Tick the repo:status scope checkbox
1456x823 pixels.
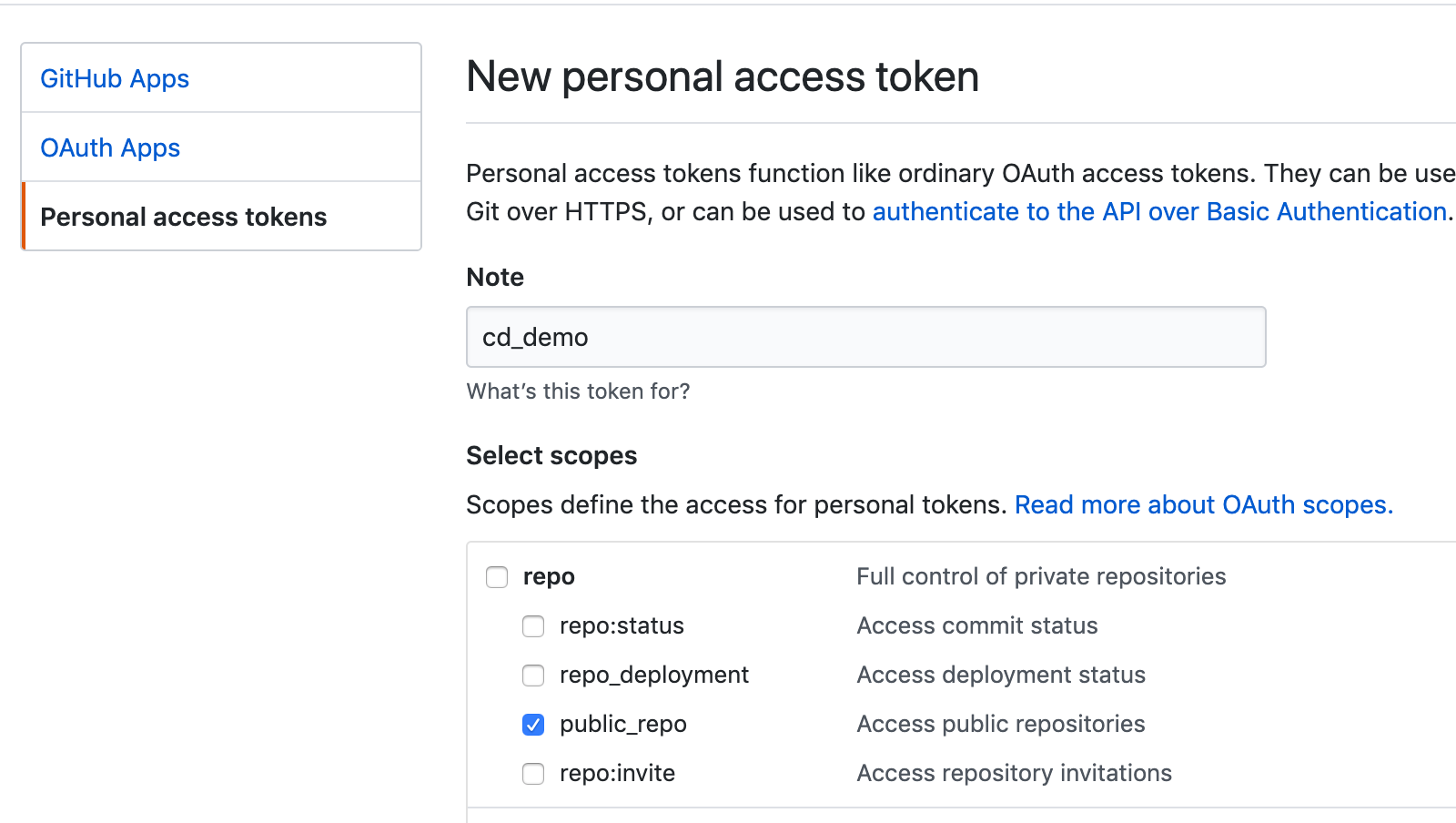point(533,626)
